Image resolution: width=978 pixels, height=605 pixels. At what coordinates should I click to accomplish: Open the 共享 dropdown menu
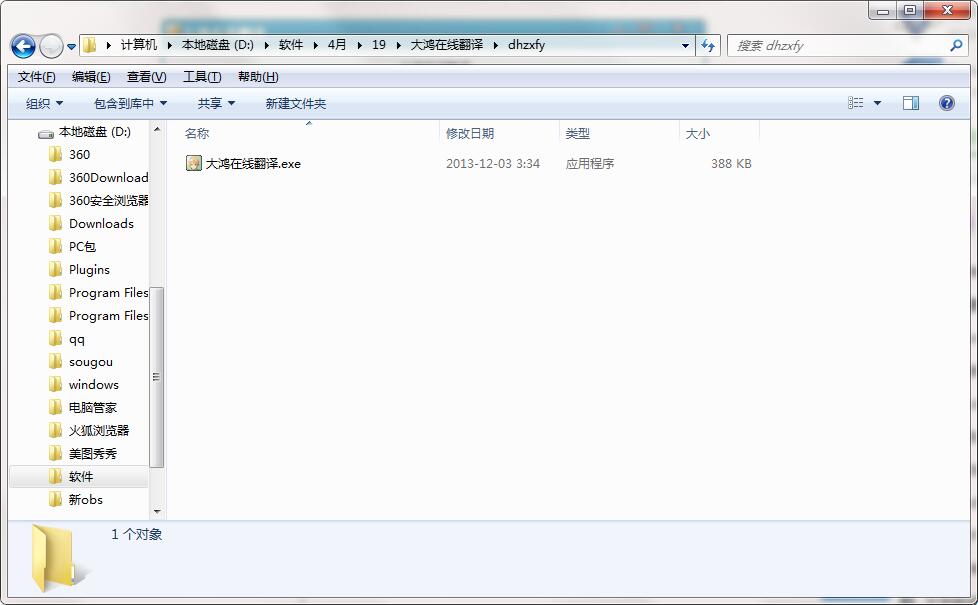[x=216, y=103]
